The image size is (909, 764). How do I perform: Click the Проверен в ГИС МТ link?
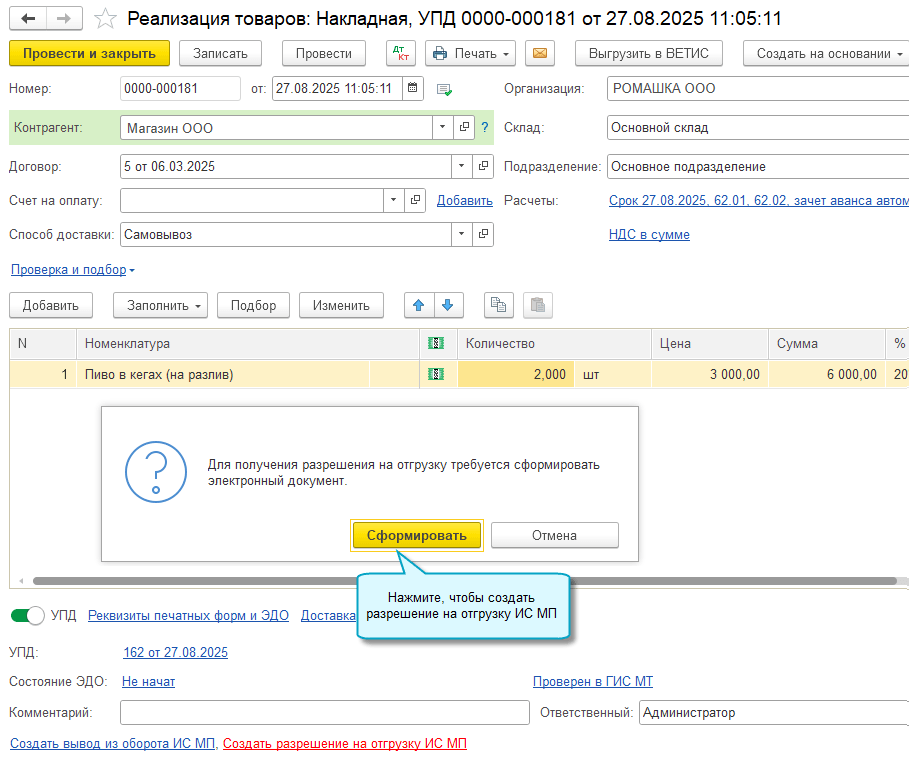pyautogui.click(x=593, y=682)
